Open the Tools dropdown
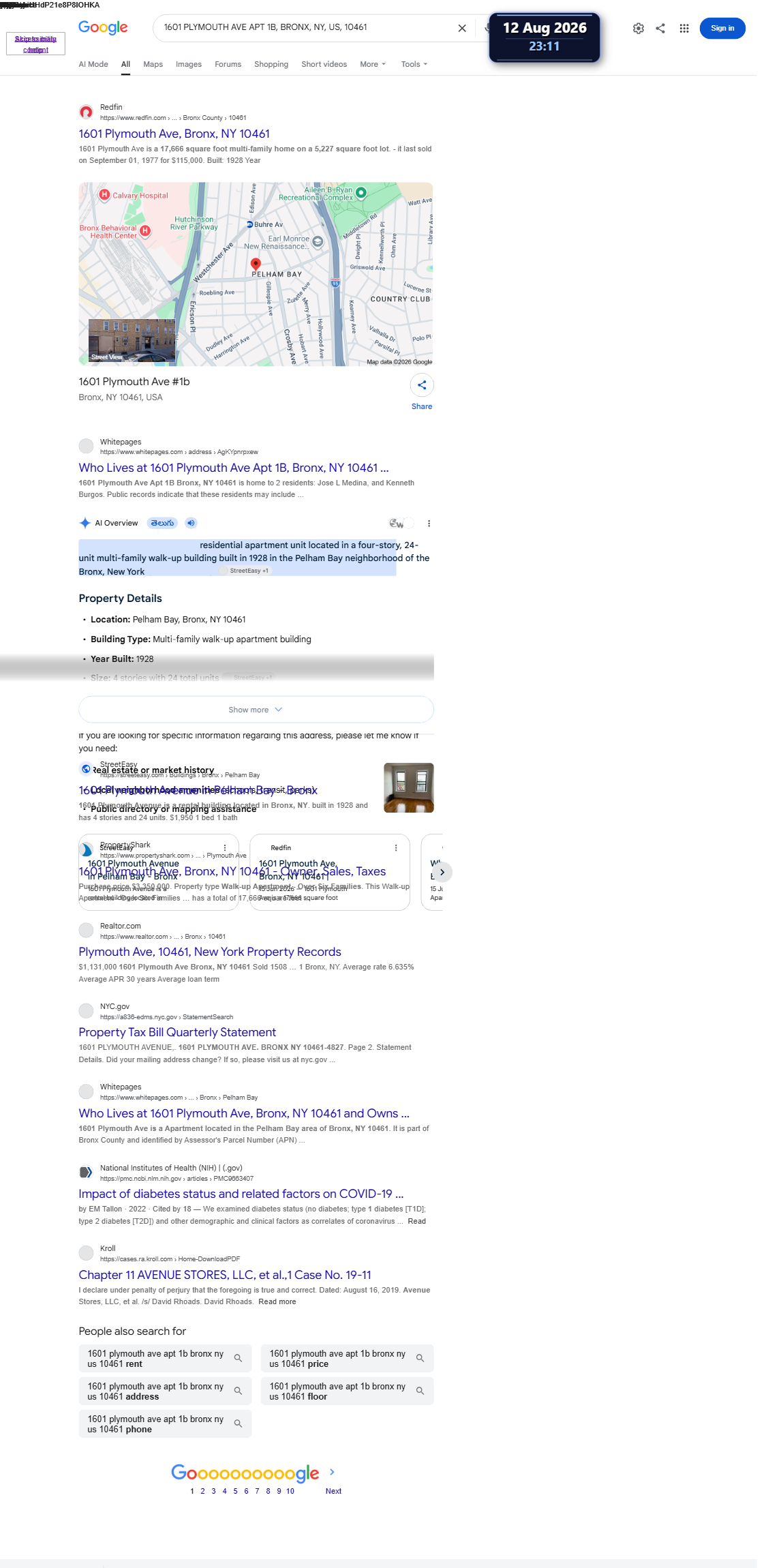766x1568 pixels. (x=414, y=64)
